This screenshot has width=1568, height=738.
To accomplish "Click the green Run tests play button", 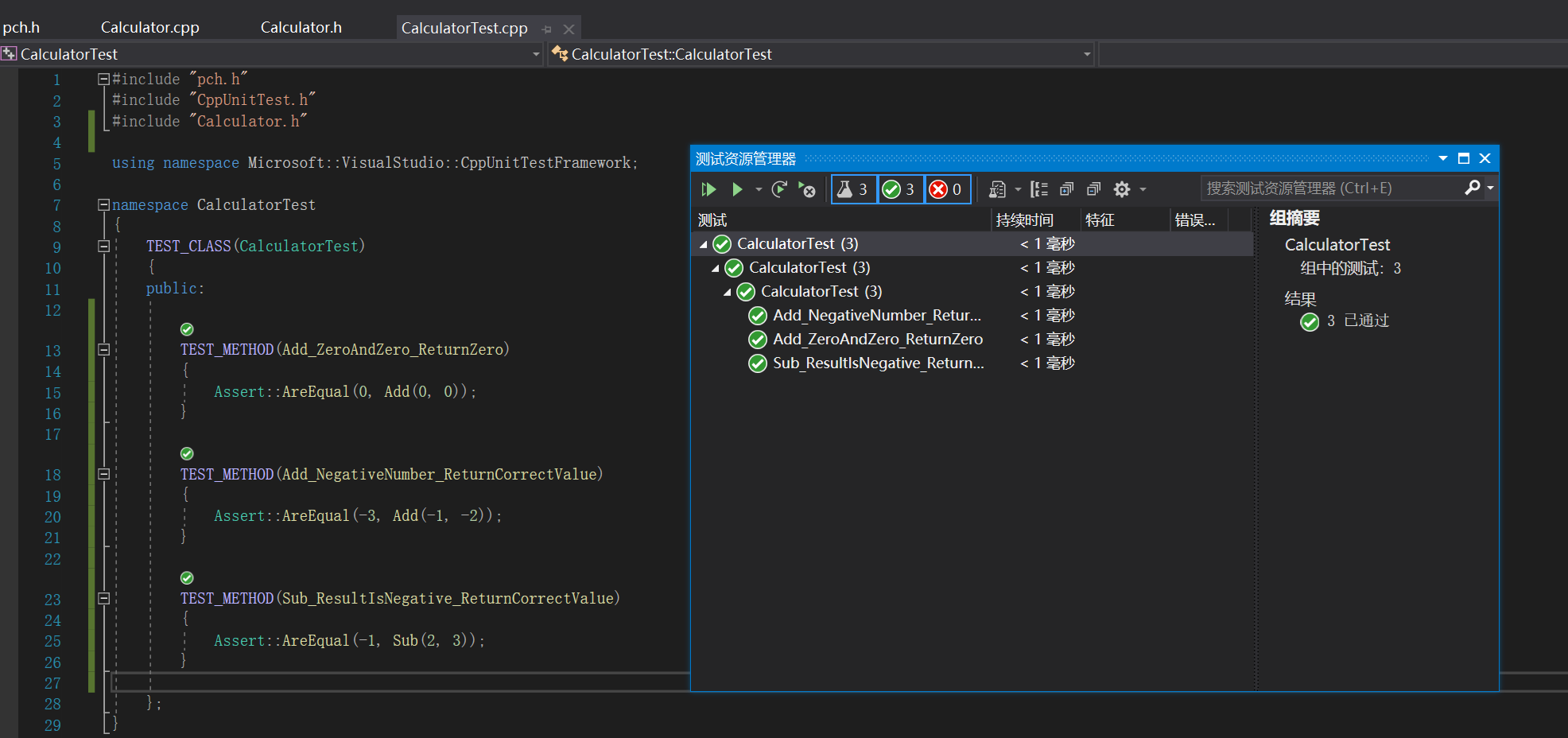I will 737,189.
